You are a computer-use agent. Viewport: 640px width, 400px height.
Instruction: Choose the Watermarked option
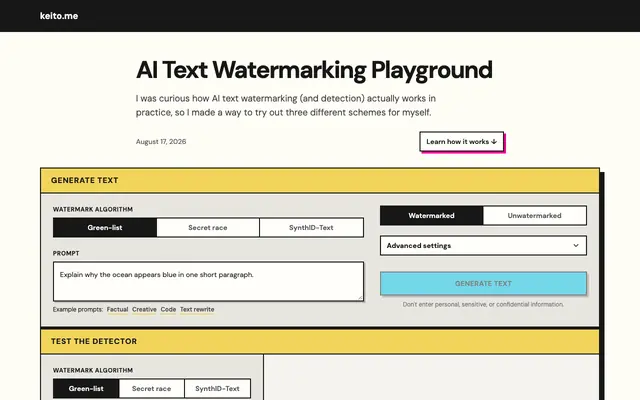pyautogui.click(x=431, y=216)
